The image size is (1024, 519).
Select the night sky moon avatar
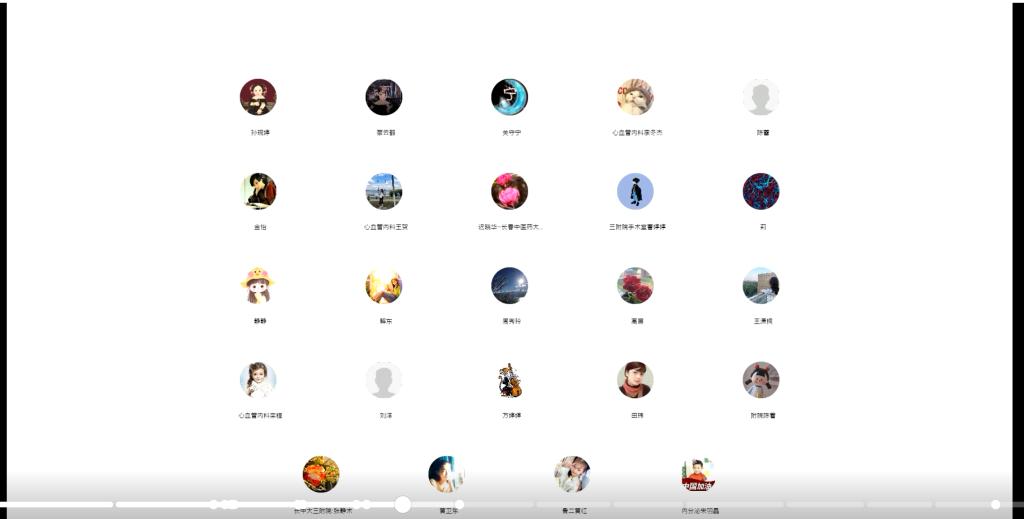509,285
